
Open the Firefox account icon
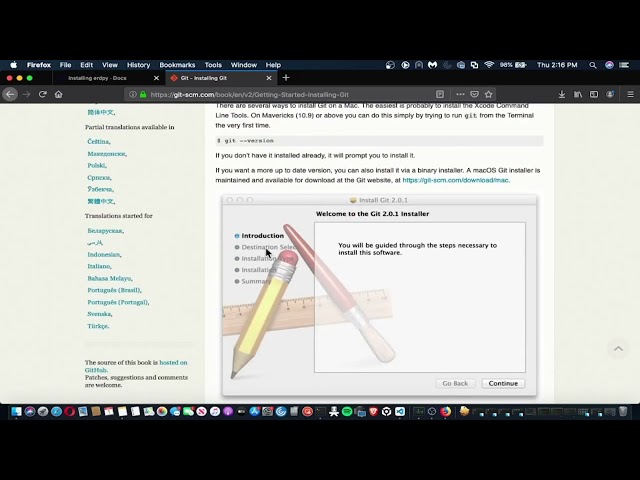coord(610,94)
